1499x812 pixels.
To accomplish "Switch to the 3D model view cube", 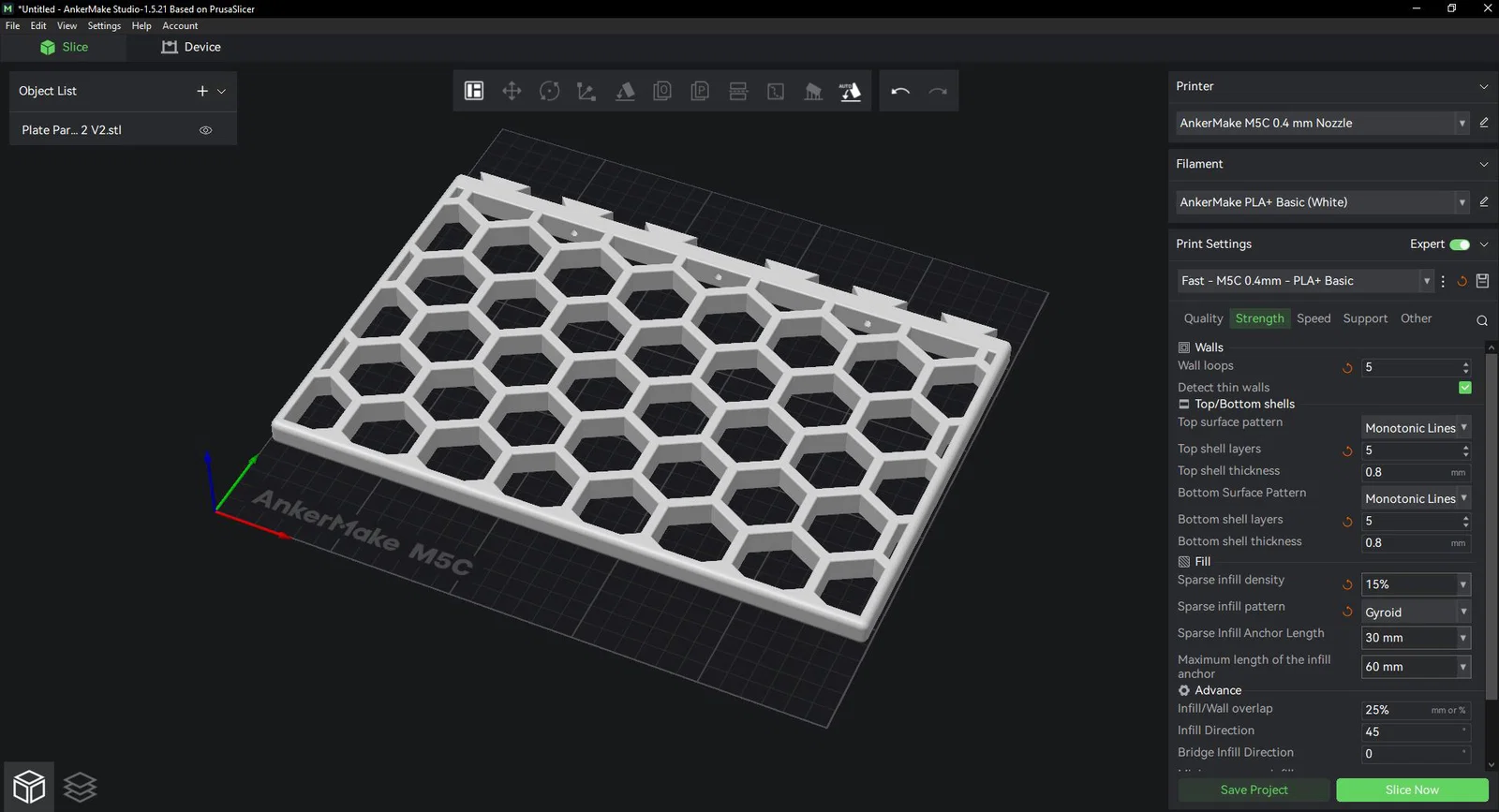I will coord(29,787).
